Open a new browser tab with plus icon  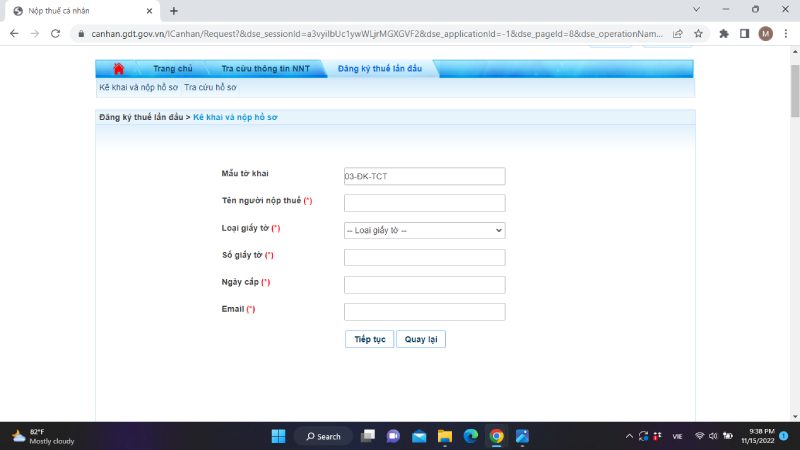(x=173, y=11)
